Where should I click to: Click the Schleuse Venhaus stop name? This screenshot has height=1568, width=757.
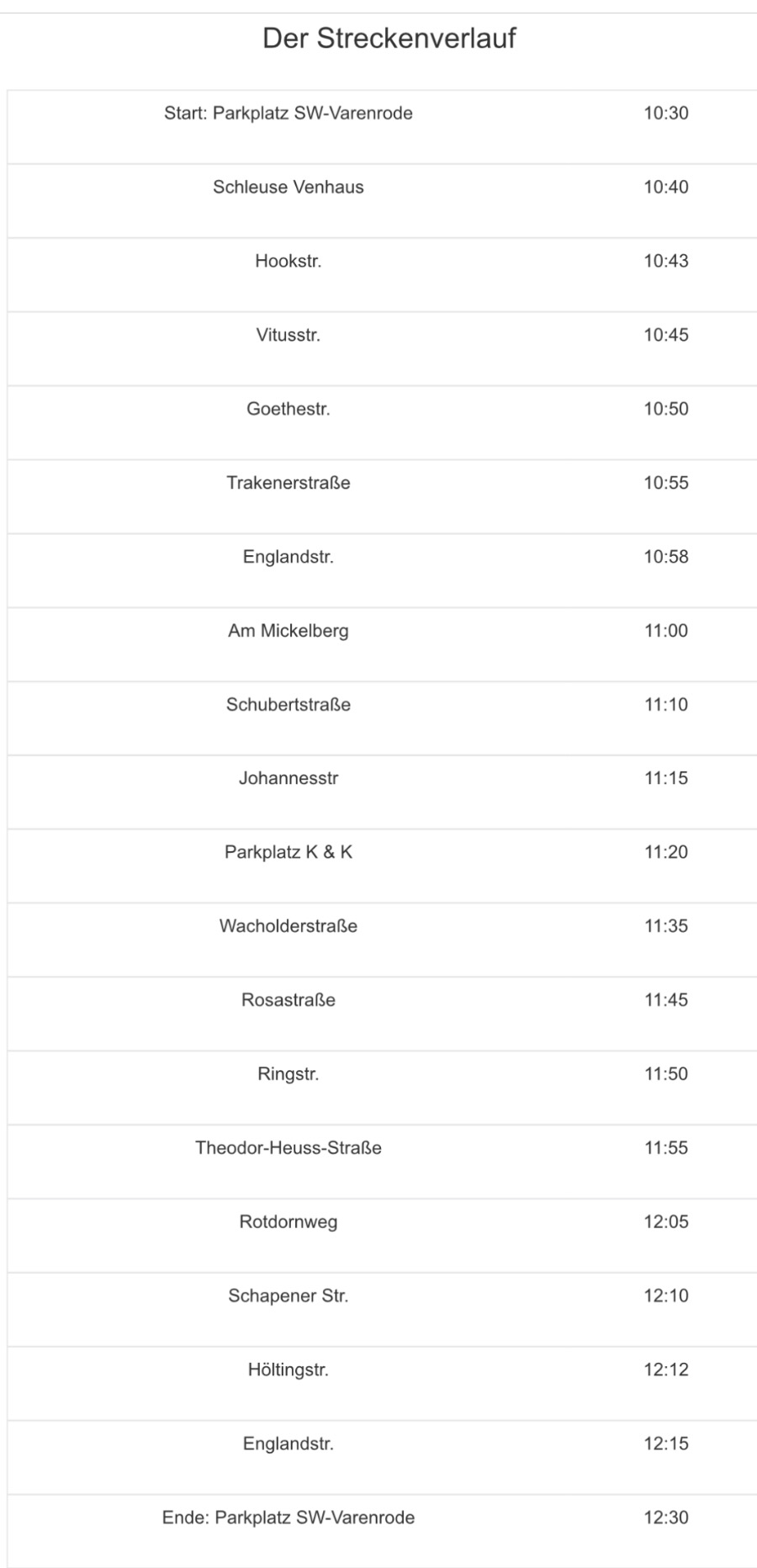[x=288, y=188]
